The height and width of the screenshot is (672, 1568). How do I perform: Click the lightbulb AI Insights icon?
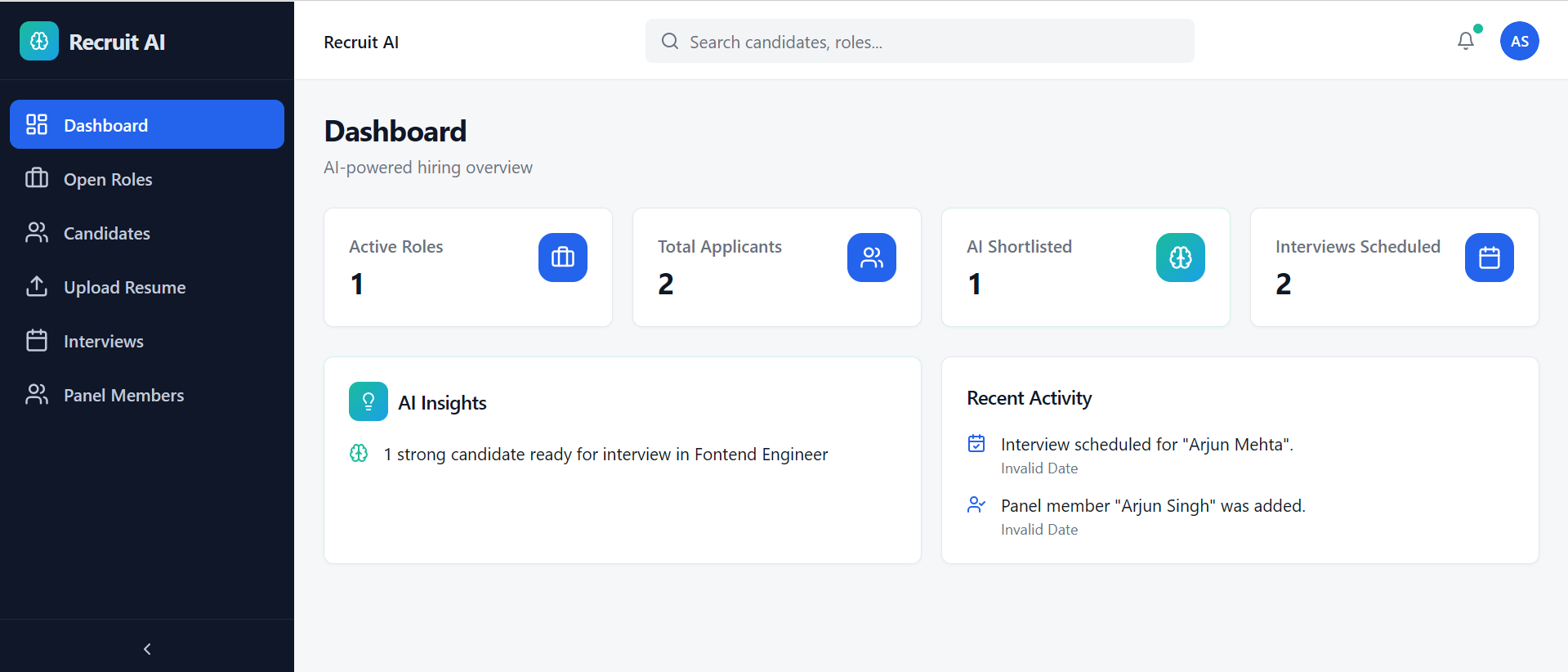point(369,401)
